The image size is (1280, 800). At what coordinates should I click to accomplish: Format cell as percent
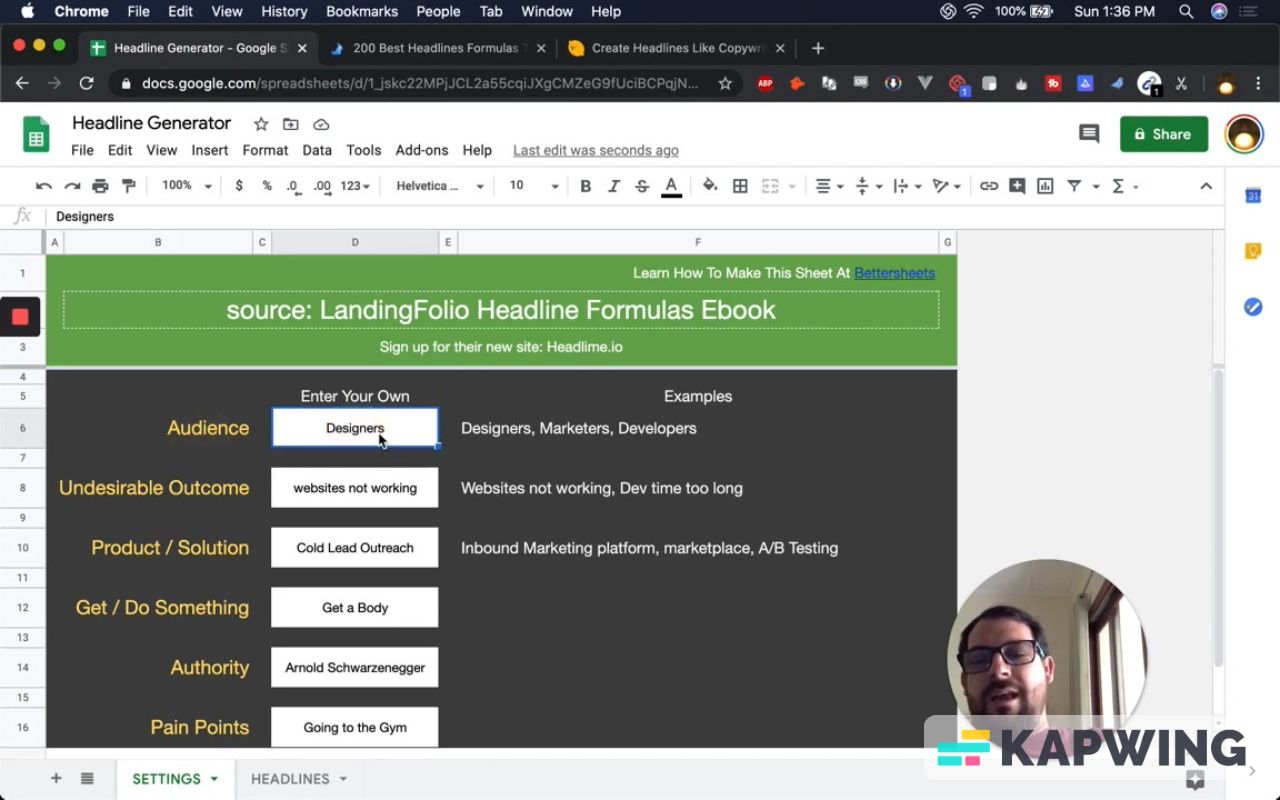(x=267, y=186)
